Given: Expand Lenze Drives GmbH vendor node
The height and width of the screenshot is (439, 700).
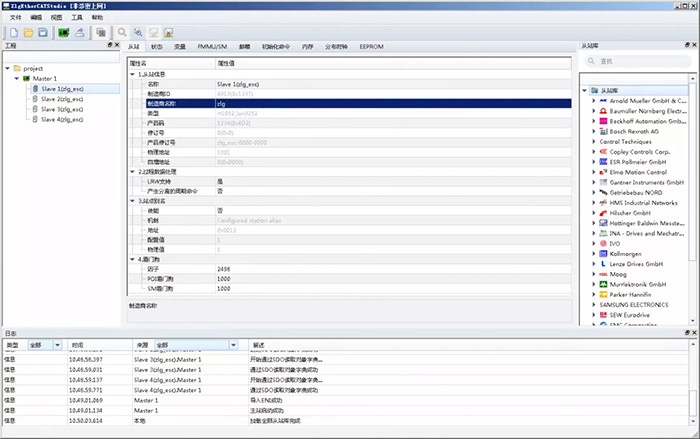Looking at the screenshot, I should [x=594, y=263].
